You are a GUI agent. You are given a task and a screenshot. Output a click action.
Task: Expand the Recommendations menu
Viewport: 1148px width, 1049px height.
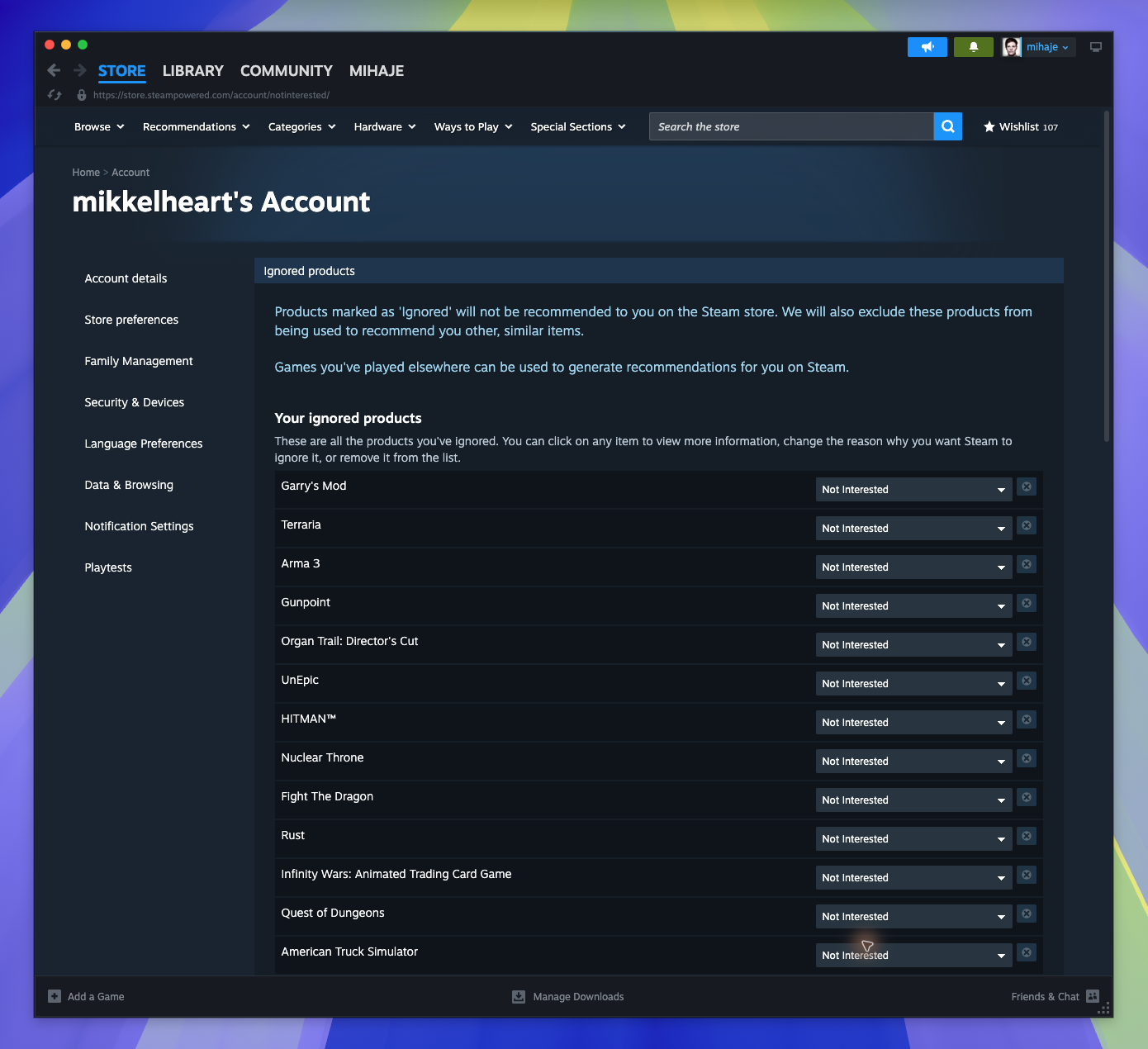click(x=197, y=126)
